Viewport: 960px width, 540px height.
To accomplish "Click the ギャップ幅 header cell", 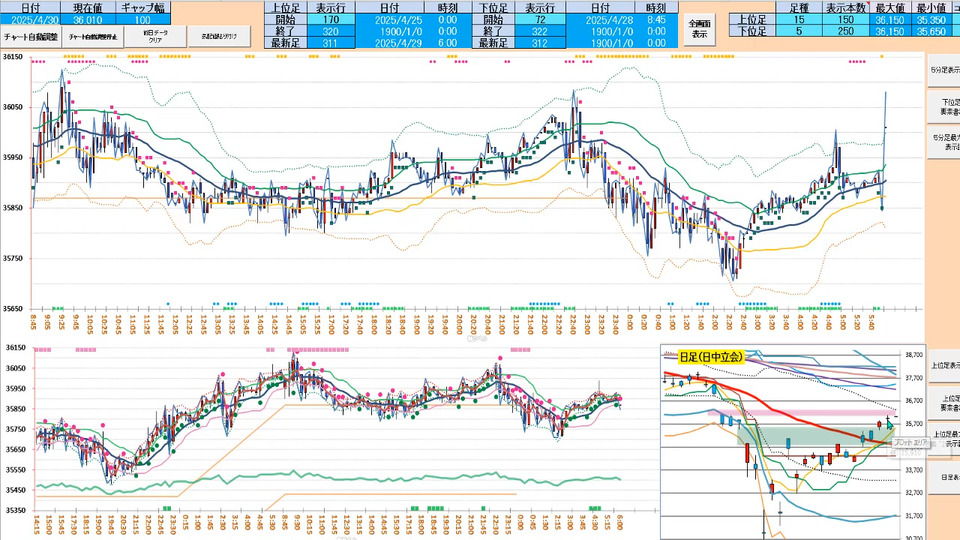I will point(142,8).
